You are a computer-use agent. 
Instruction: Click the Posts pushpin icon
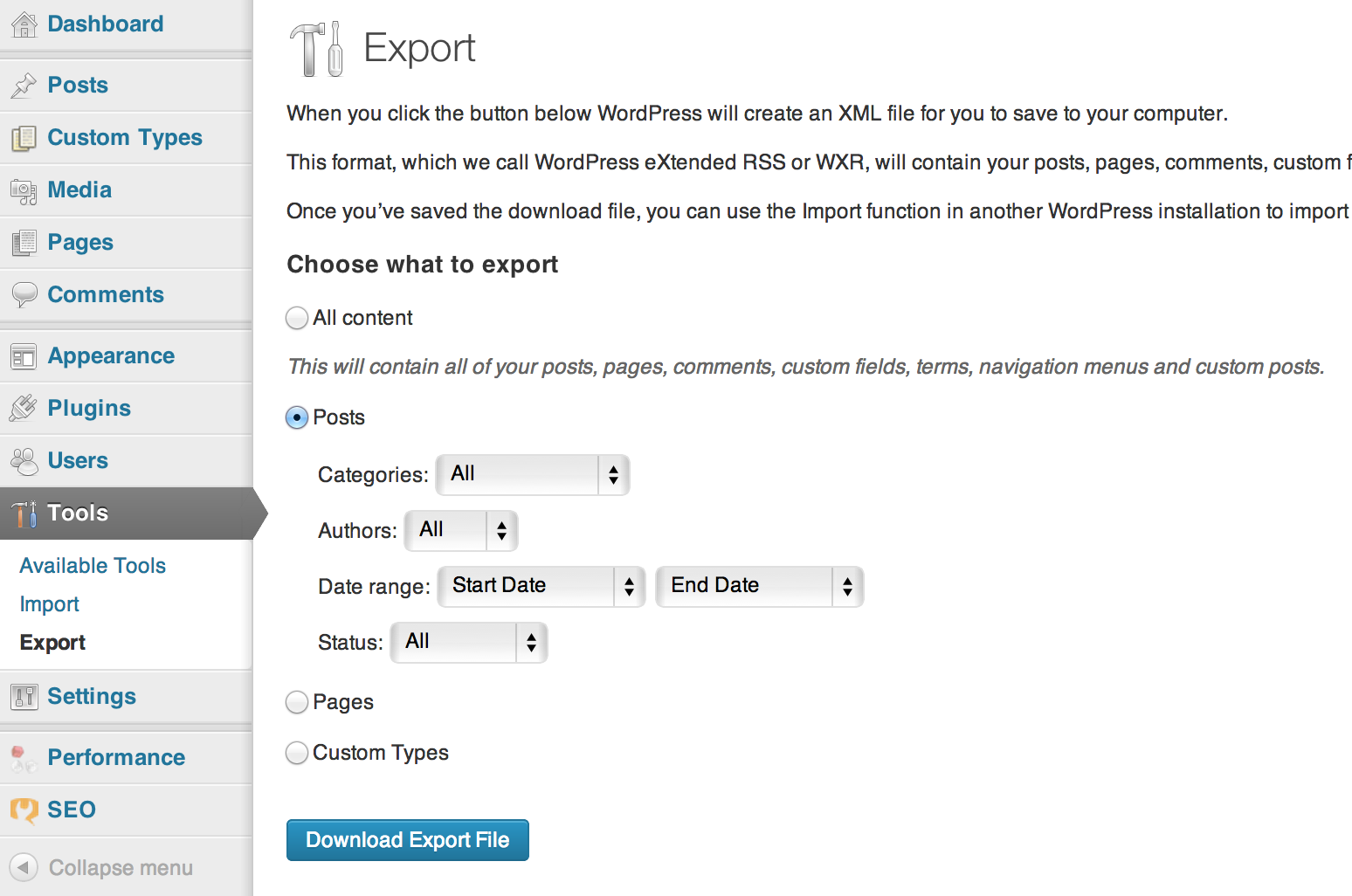(x=24, y=86)
